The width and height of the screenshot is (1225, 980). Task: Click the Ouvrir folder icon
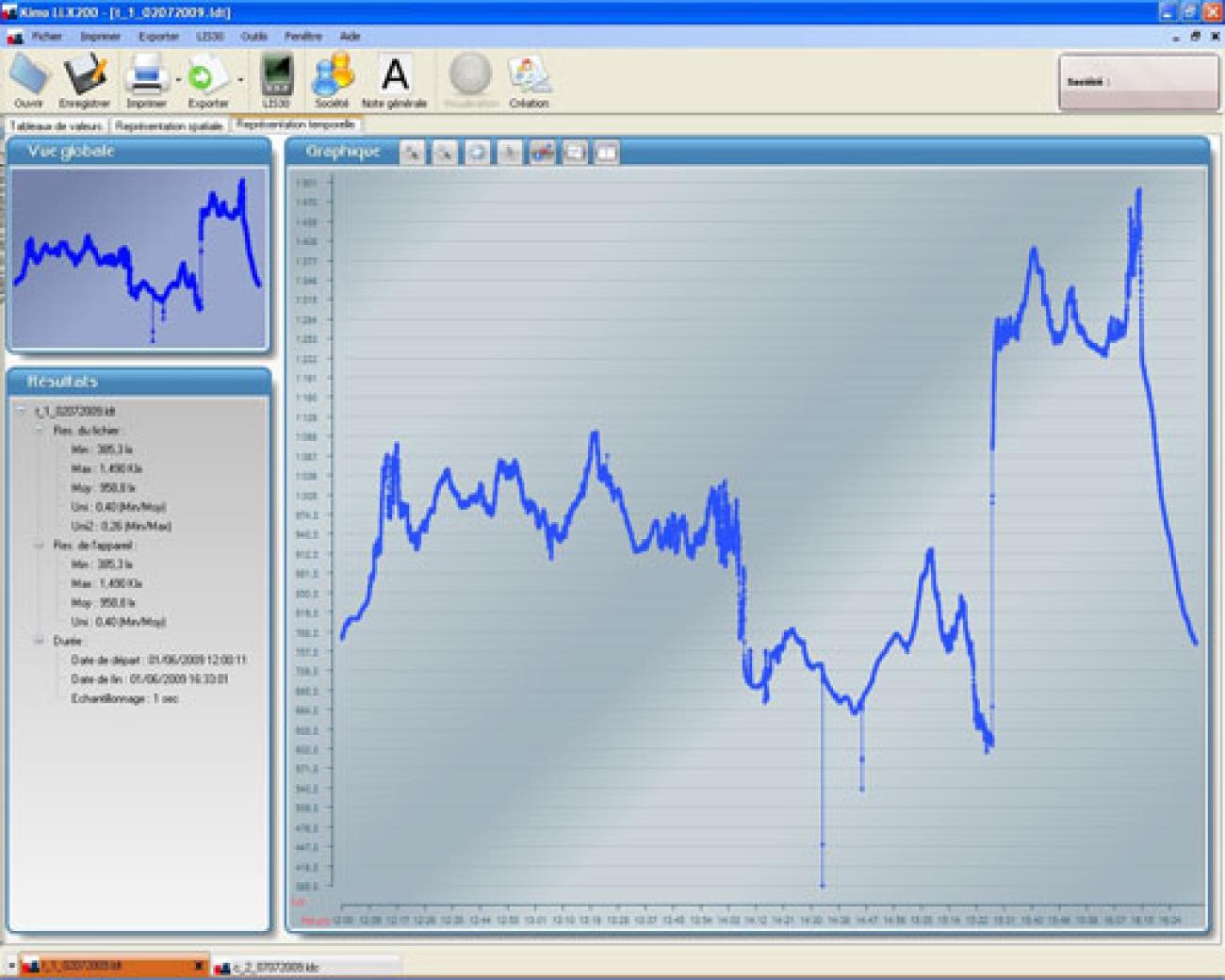pyautogui.click(x=29, y=75)
